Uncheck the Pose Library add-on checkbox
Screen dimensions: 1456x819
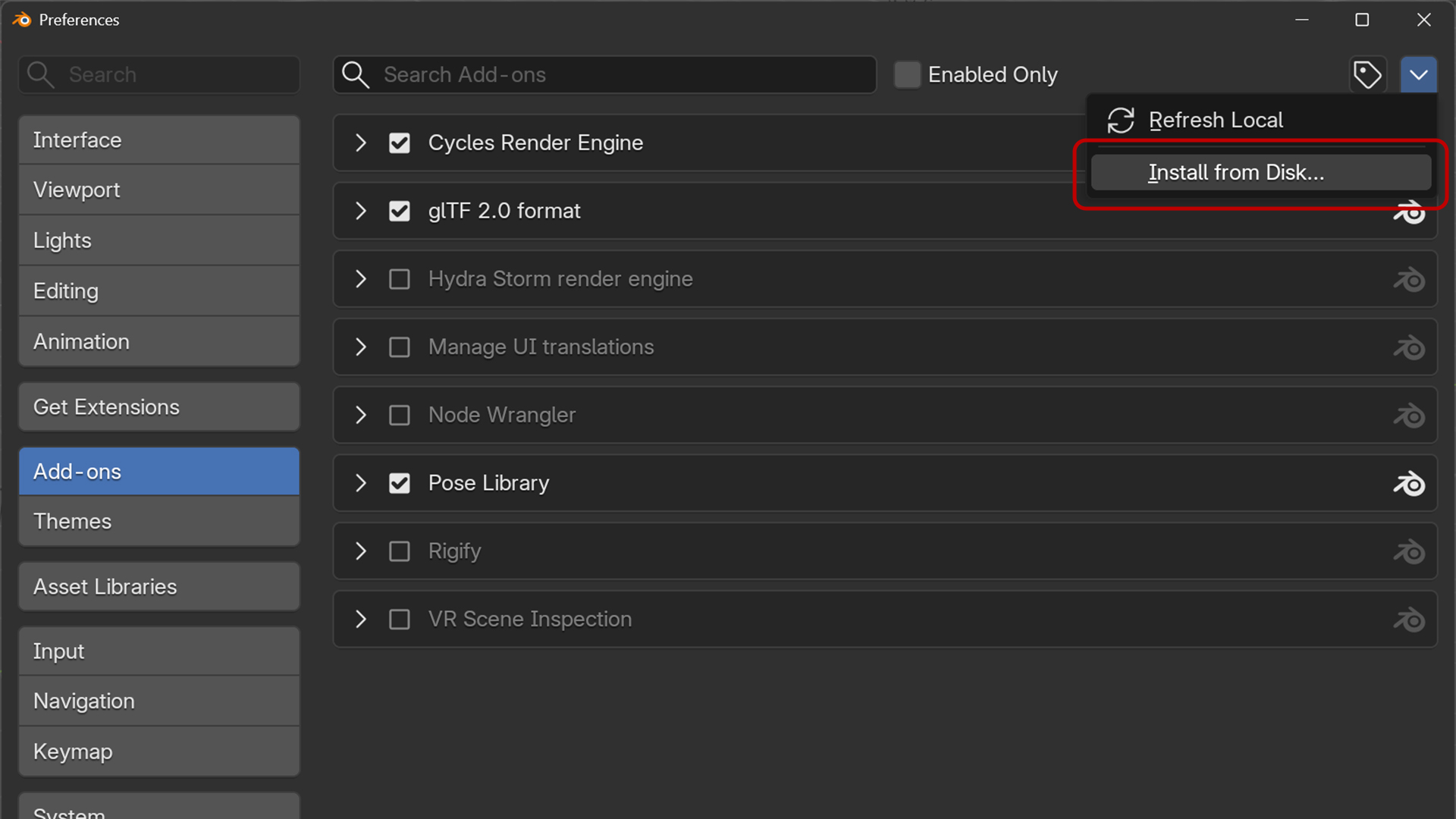coord(400,483)
